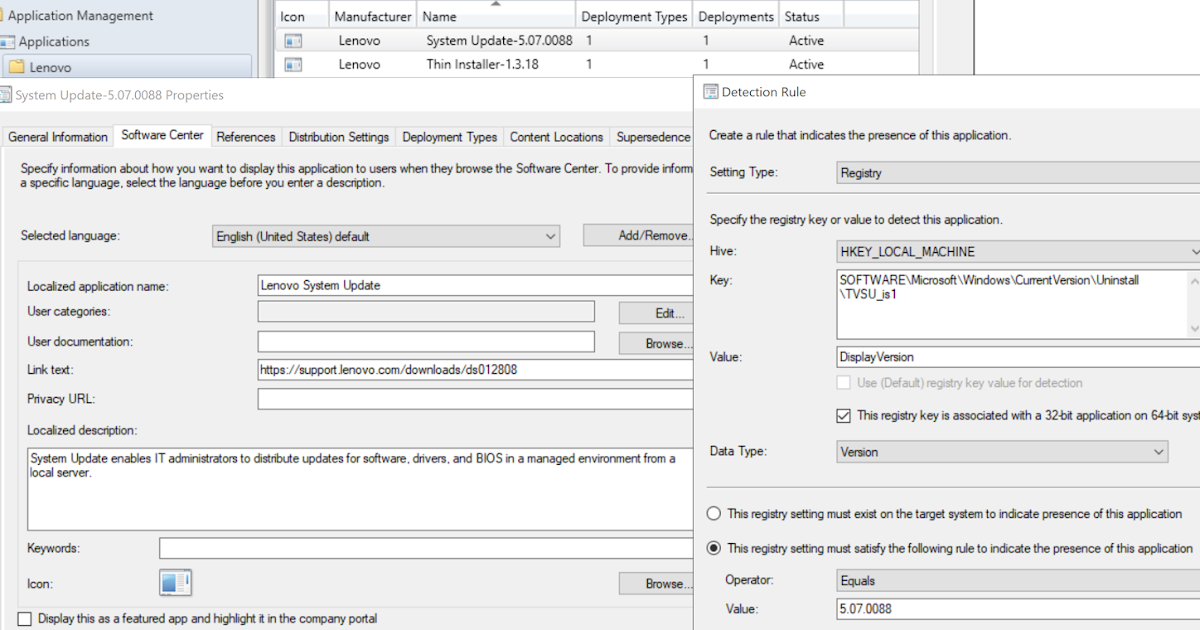Click the Add/Remove language button
This screenshot has height=630, width=1200.
[639, 235]
